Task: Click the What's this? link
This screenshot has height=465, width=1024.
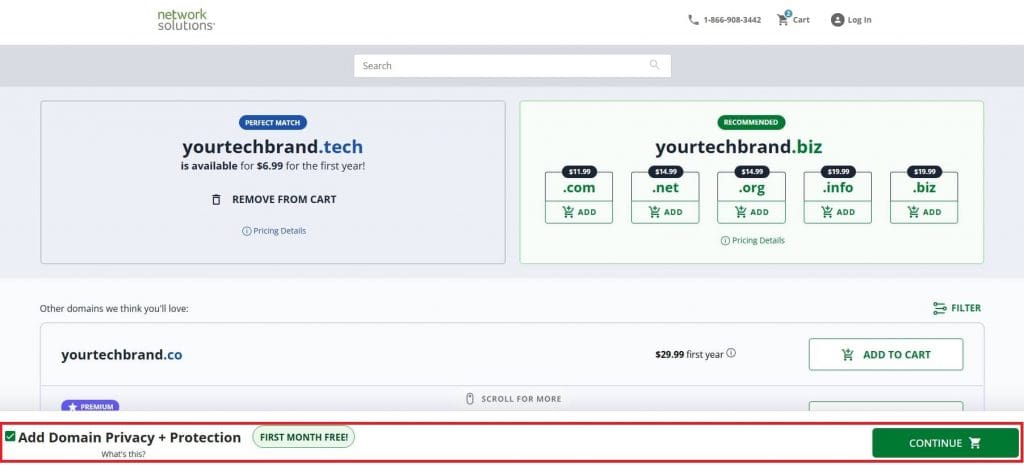Action: [x=123, y=454]
